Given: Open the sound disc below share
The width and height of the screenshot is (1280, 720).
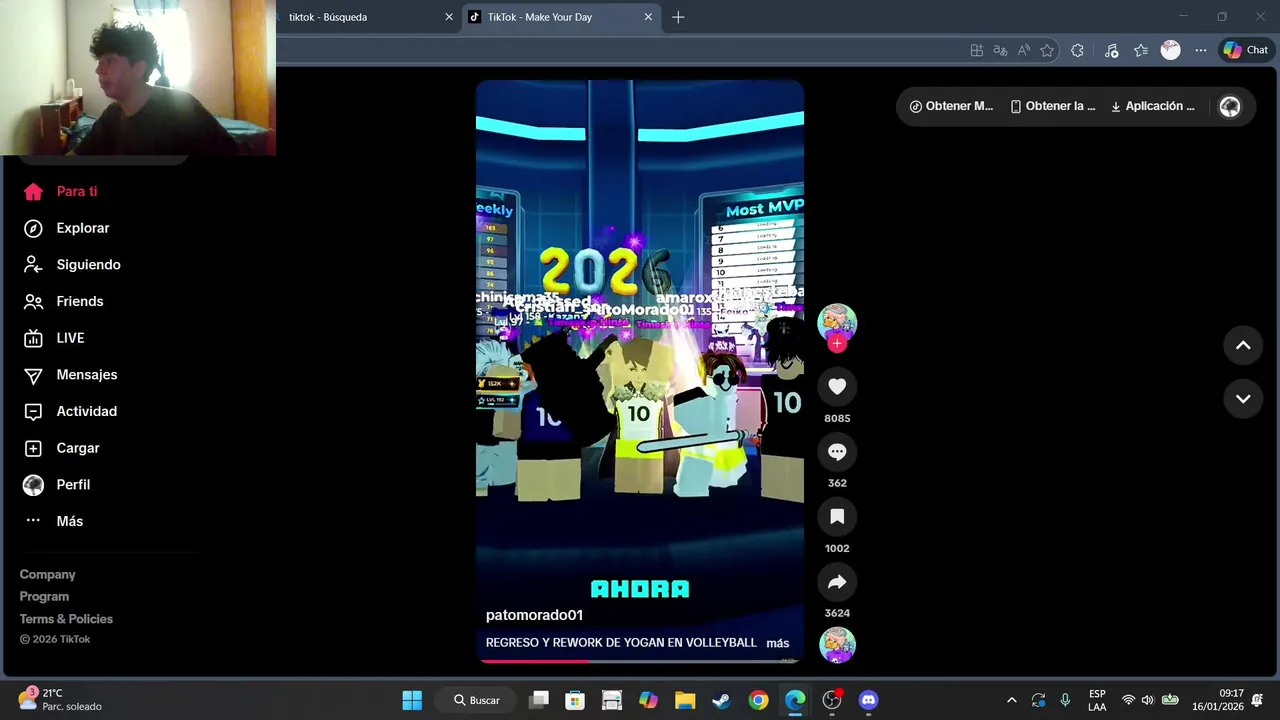Looking at the screenshot, I should (837, 645).
